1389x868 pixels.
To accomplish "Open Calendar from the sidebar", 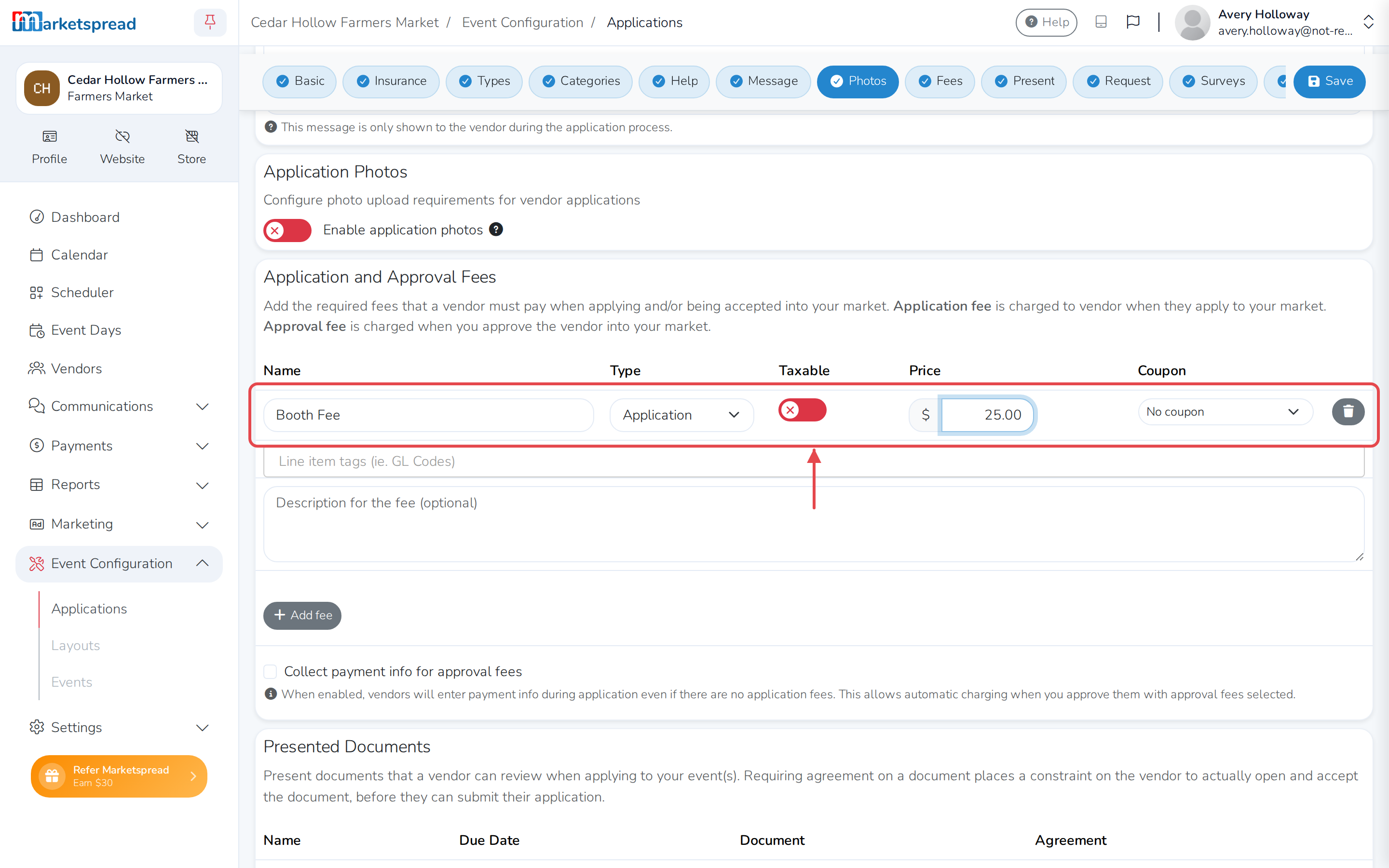I will (120, 255).
